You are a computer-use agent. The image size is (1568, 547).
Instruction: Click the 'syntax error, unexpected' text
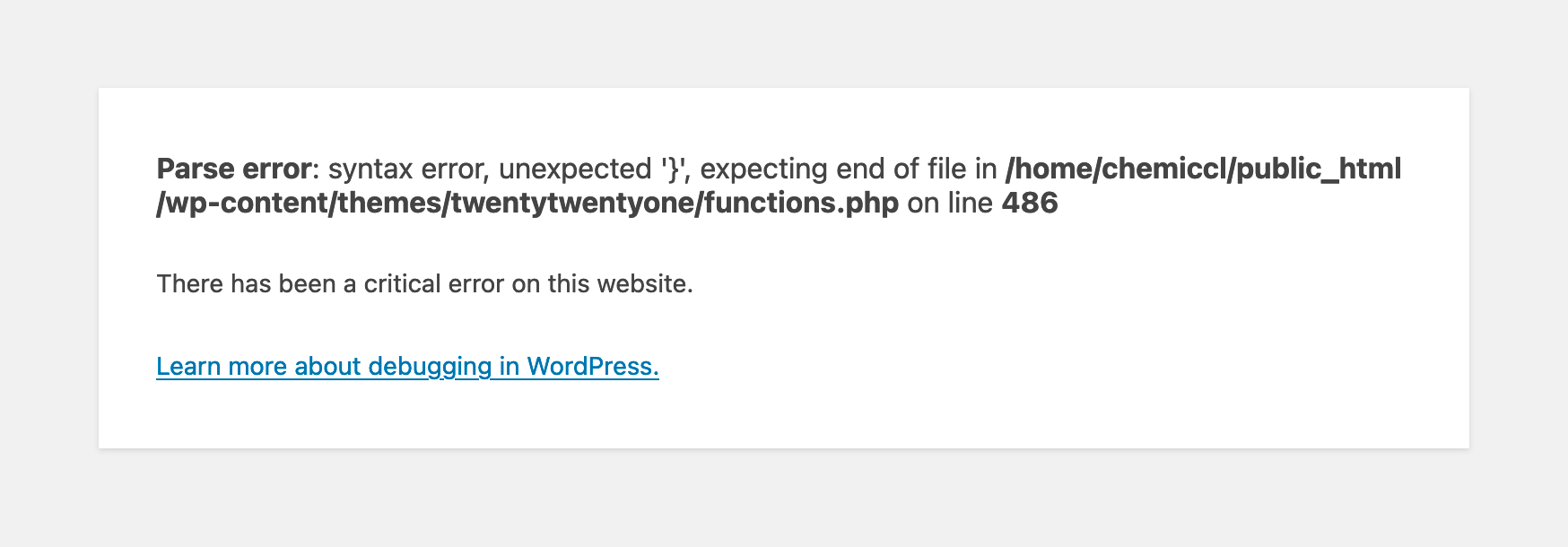pos(490,169)
